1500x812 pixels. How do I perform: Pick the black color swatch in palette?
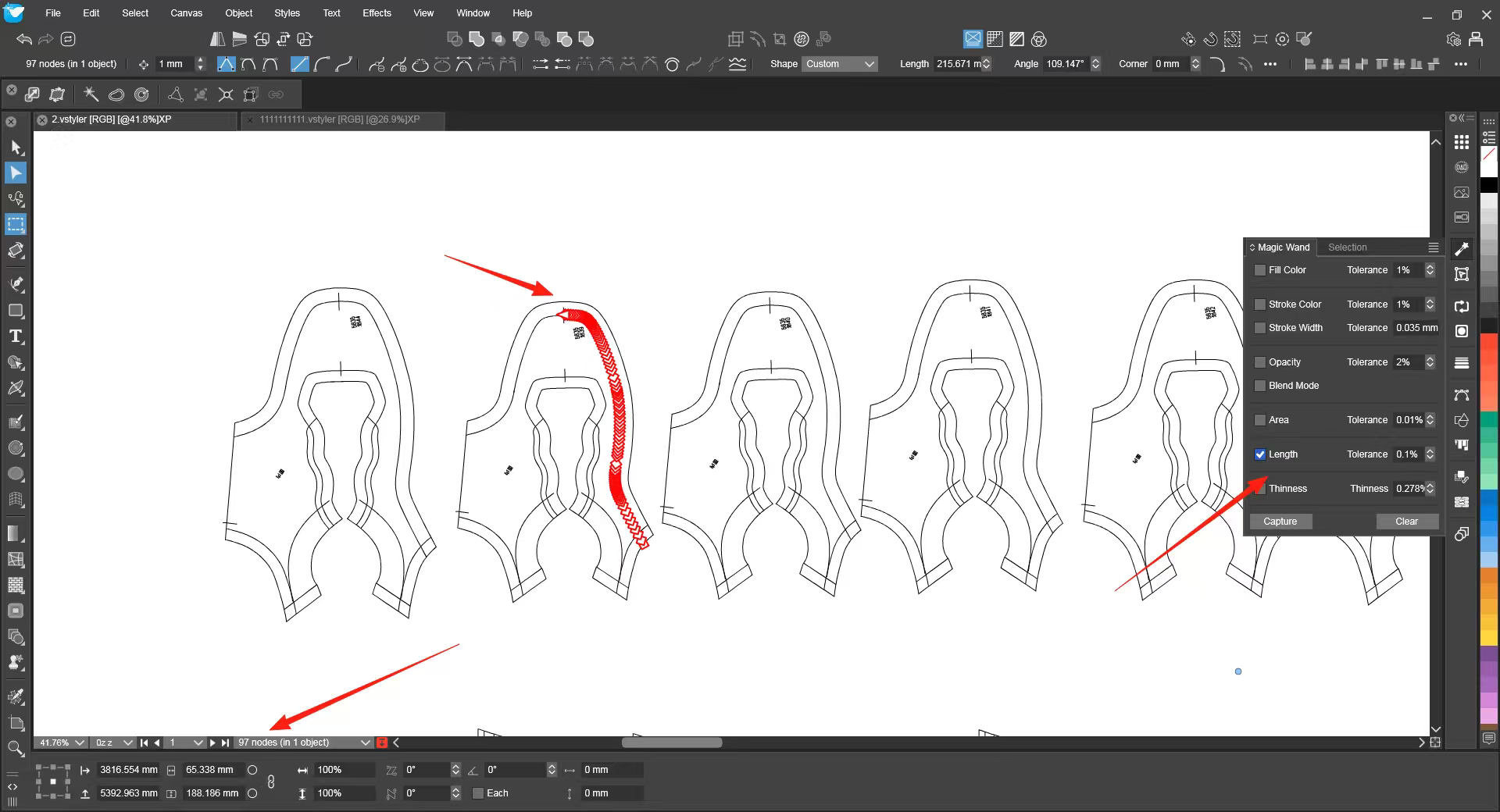point(1489,185)
